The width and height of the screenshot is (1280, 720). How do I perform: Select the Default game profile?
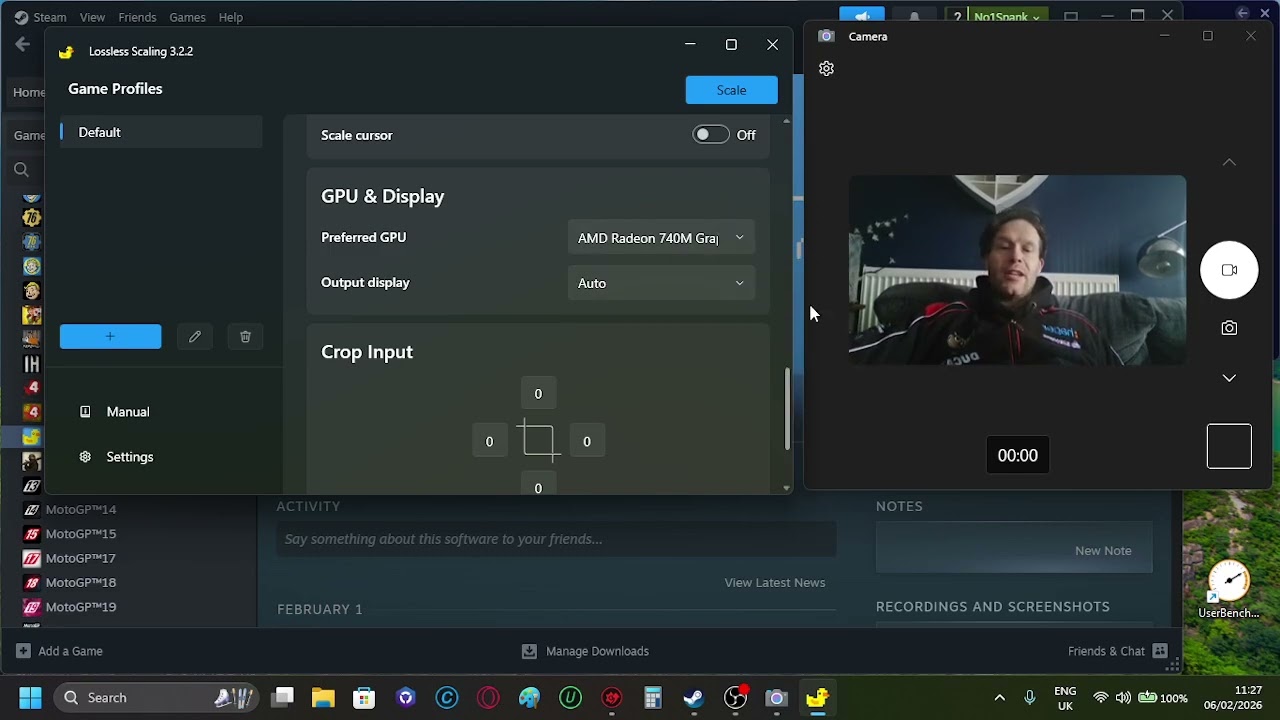(161, 132)
